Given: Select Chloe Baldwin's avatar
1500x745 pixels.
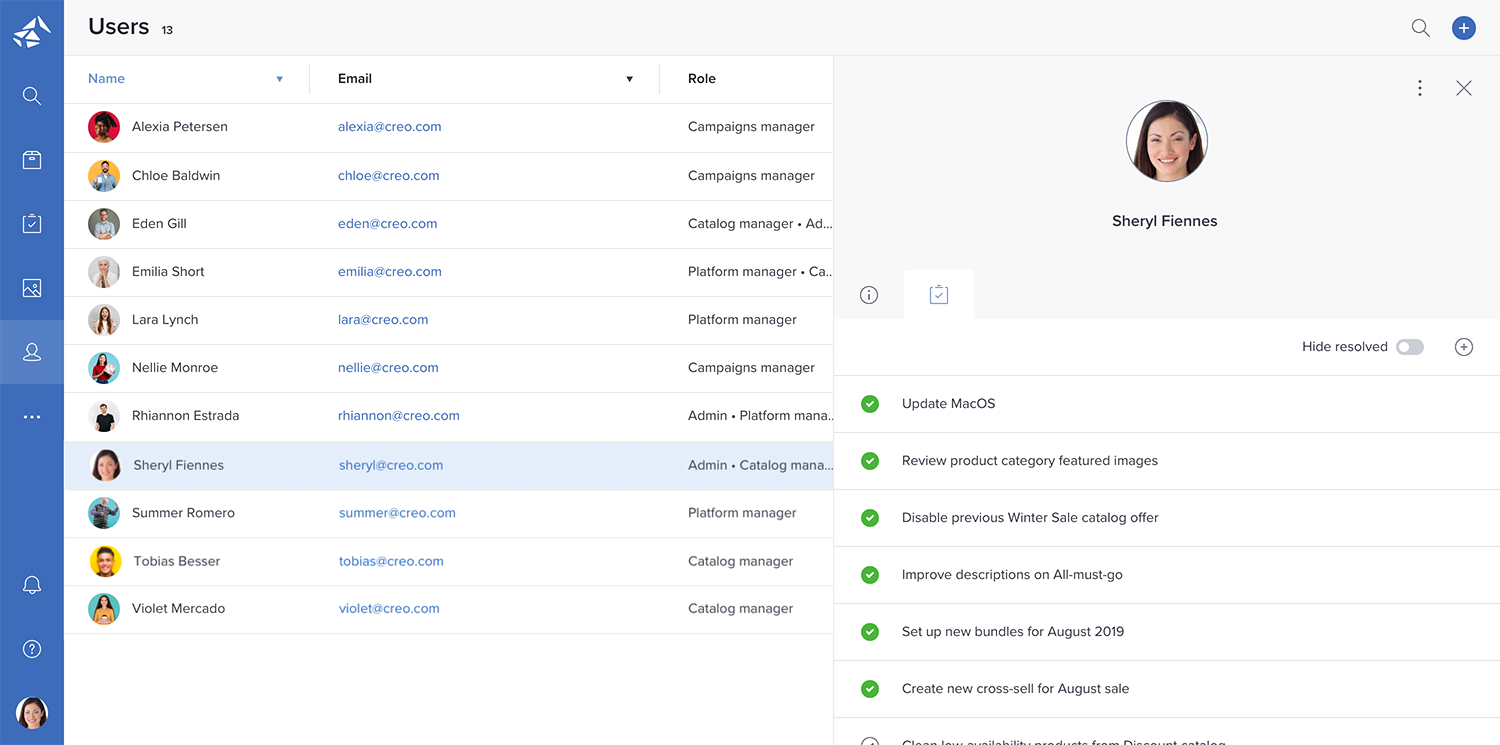Looking at the screenshot, I should click(x=104, y=176).
